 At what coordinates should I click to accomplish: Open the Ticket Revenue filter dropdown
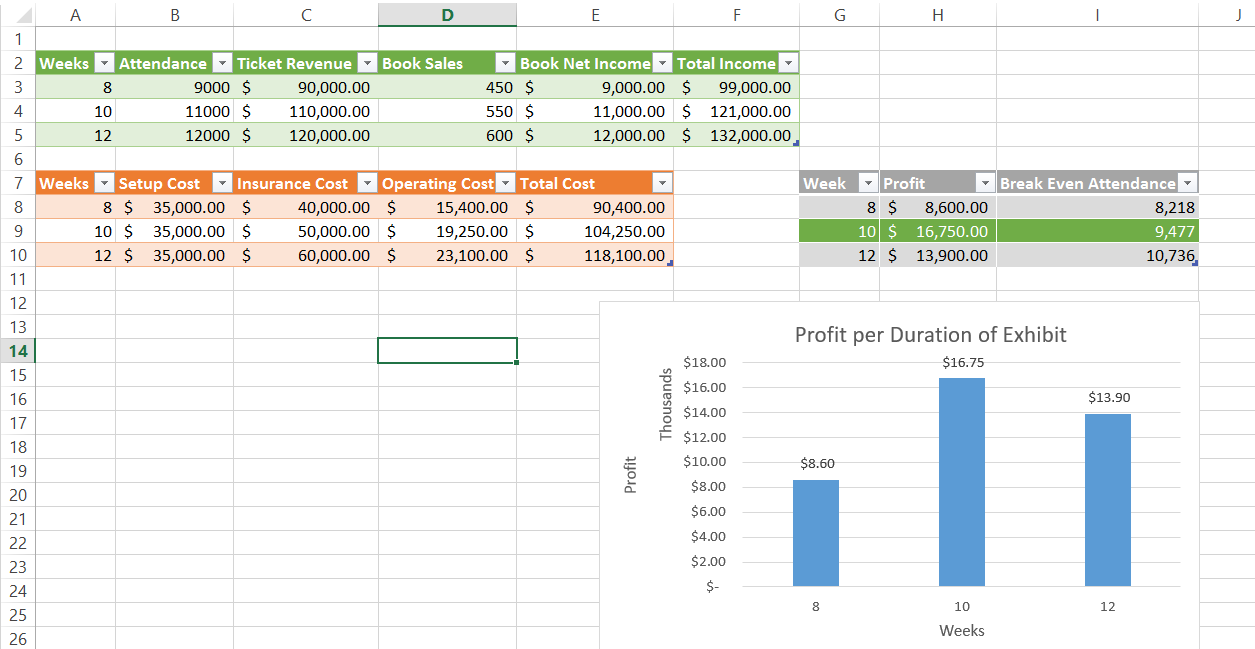pyautogui.click(x=367, y=64)
